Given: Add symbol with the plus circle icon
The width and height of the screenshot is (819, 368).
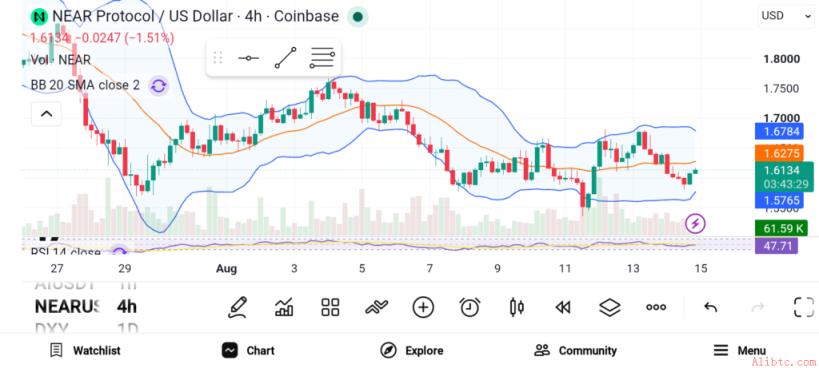Looking at the screenshot, I should 423,307.
